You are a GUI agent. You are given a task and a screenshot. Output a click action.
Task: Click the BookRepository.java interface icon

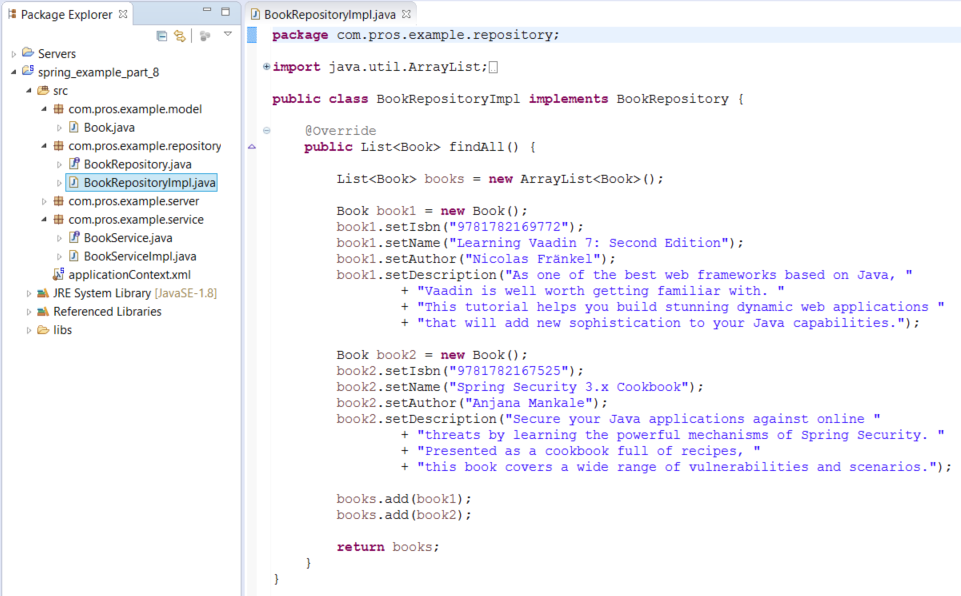point(74,163)
